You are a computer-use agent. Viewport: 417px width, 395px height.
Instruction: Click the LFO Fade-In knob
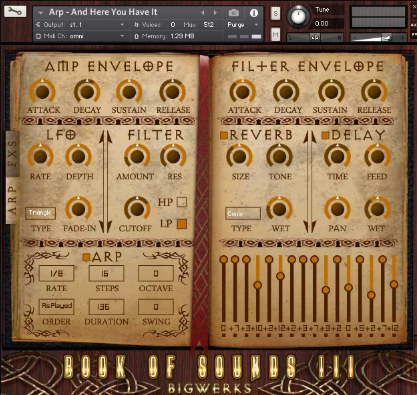(x=79, y=209)
